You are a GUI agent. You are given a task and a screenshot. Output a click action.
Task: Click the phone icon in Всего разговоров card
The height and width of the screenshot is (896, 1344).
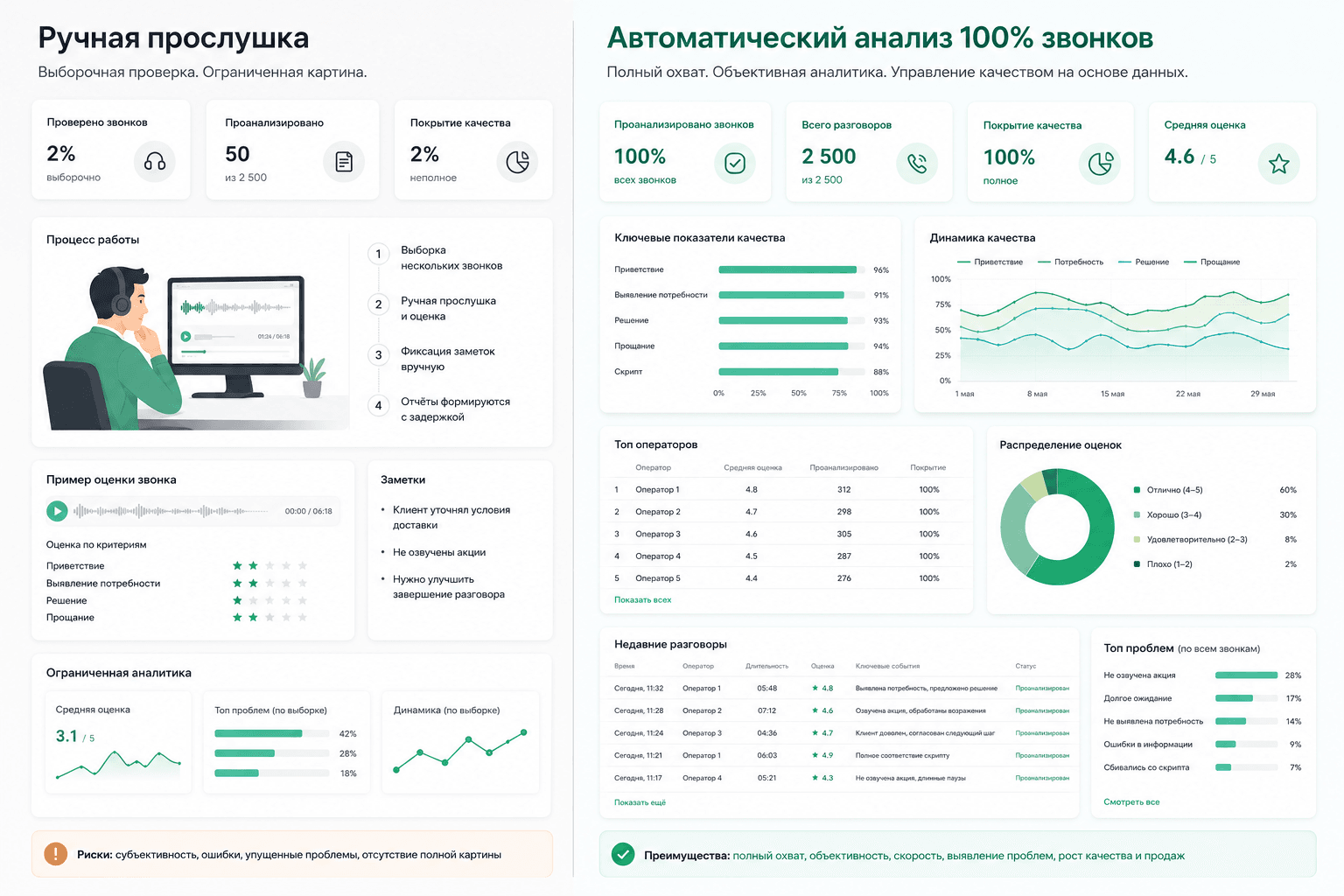click(917, 164)
